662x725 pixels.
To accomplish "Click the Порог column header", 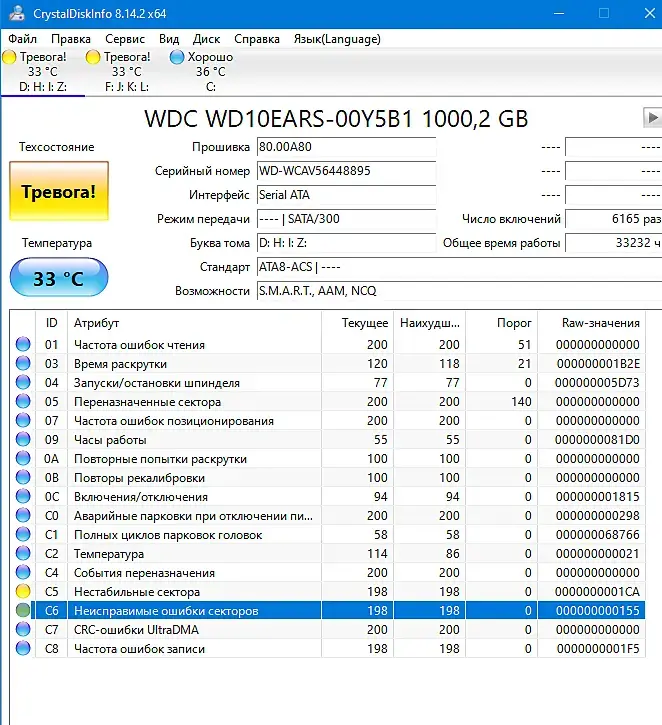I will pyautogui.click(x=502, y=323).
